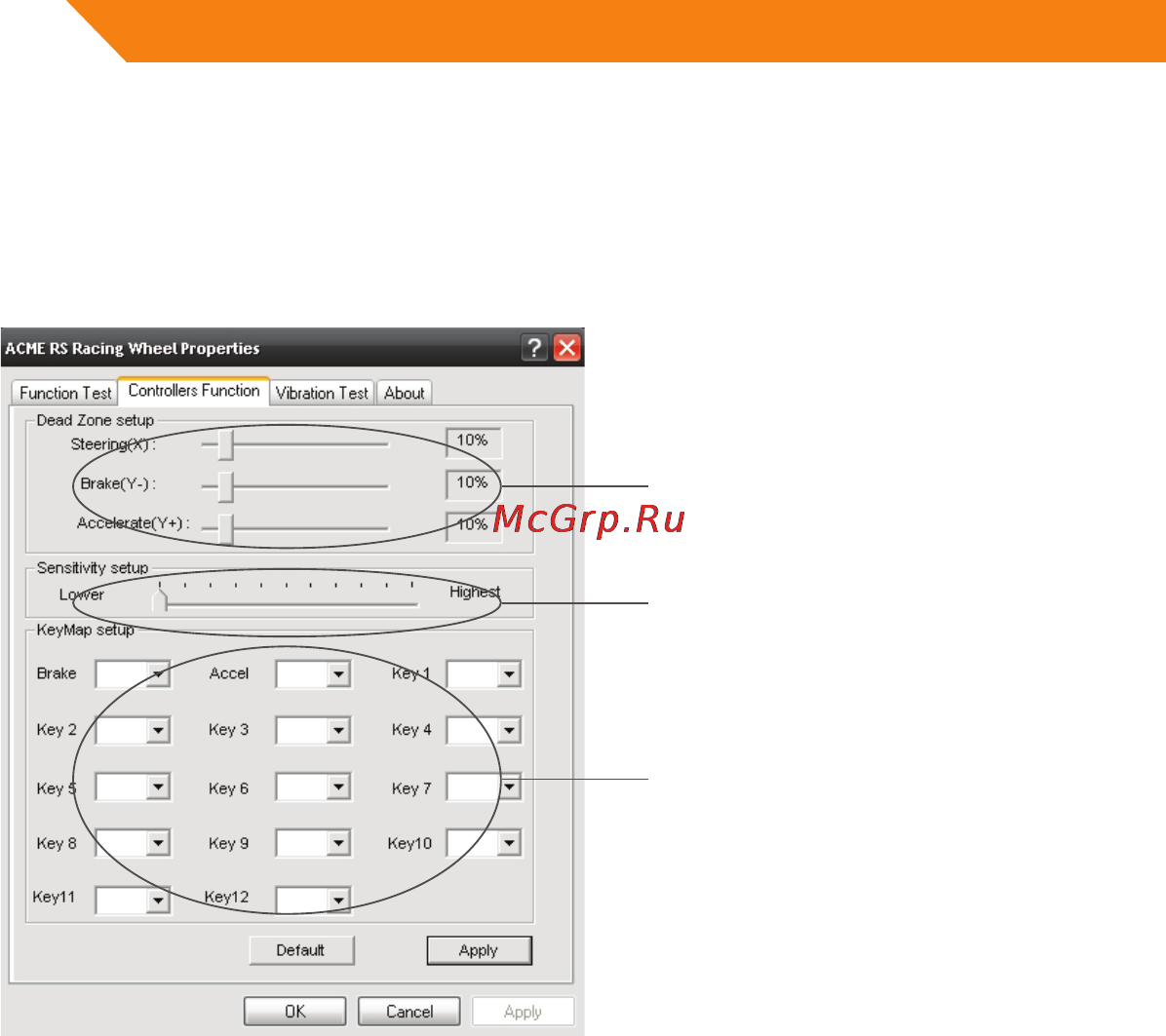Select the Controllers Function tab
1166x1036 pixels.
point(193,390)
